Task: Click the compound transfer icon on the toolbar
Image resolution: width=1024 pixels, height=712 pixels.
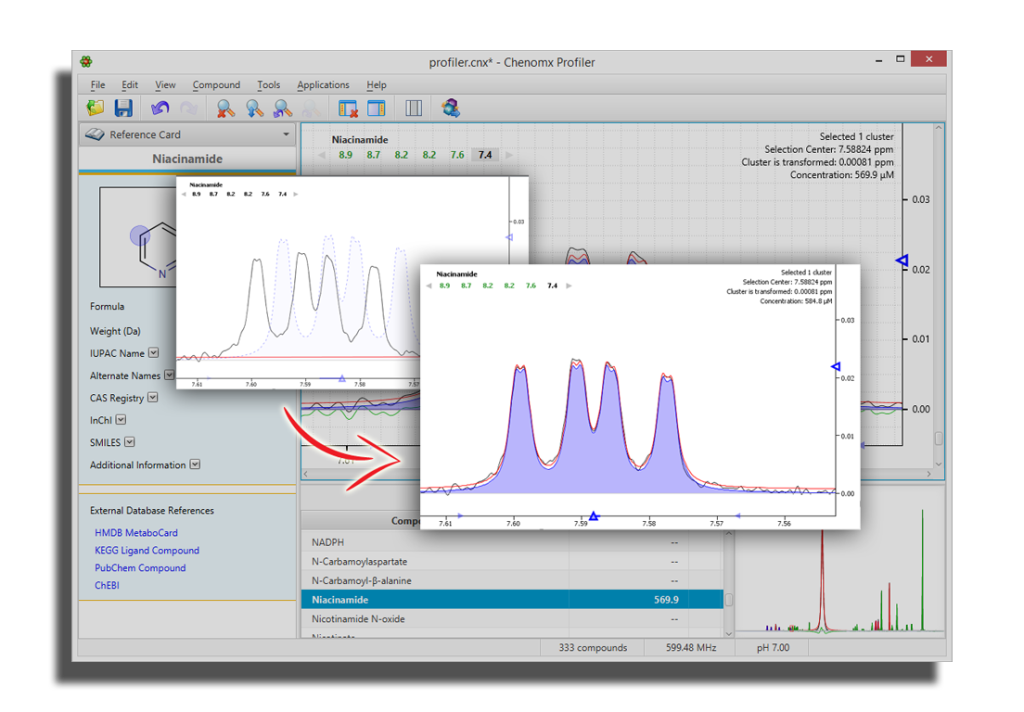Action: [449, 108]
